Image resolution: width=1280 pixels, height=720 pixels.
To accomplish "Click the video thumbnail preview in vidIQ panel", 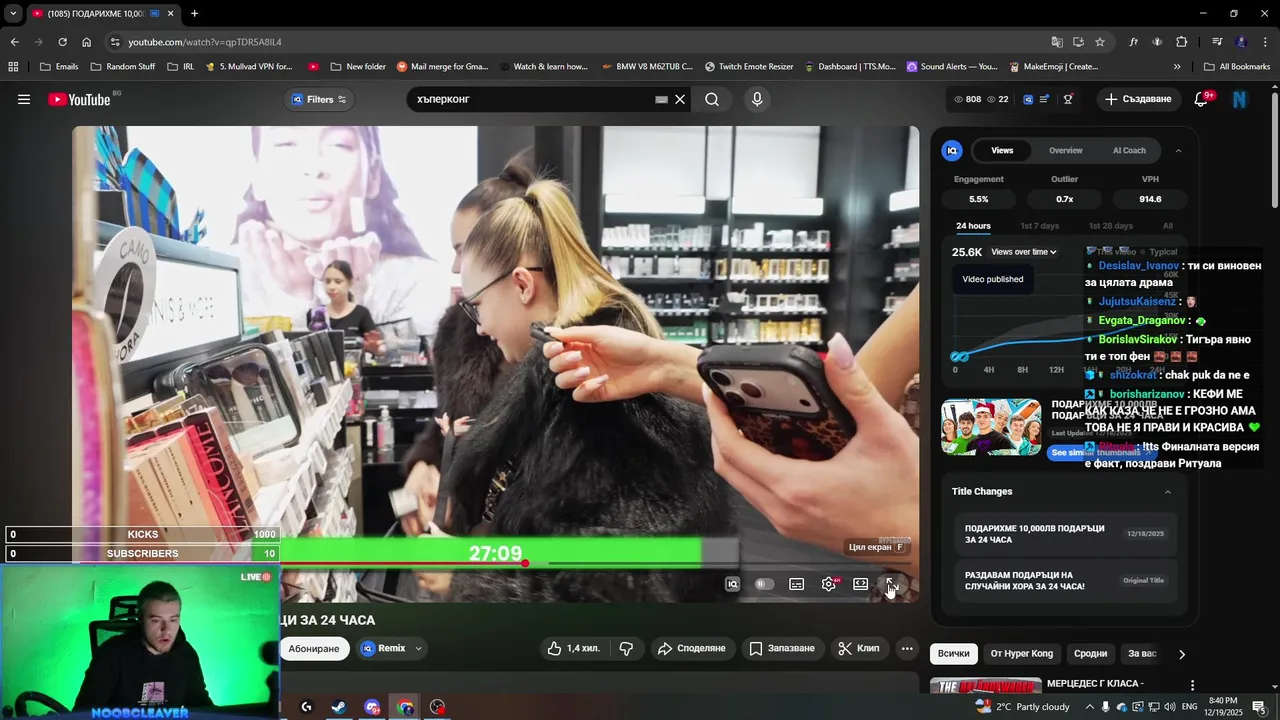I will click(991, 427).
